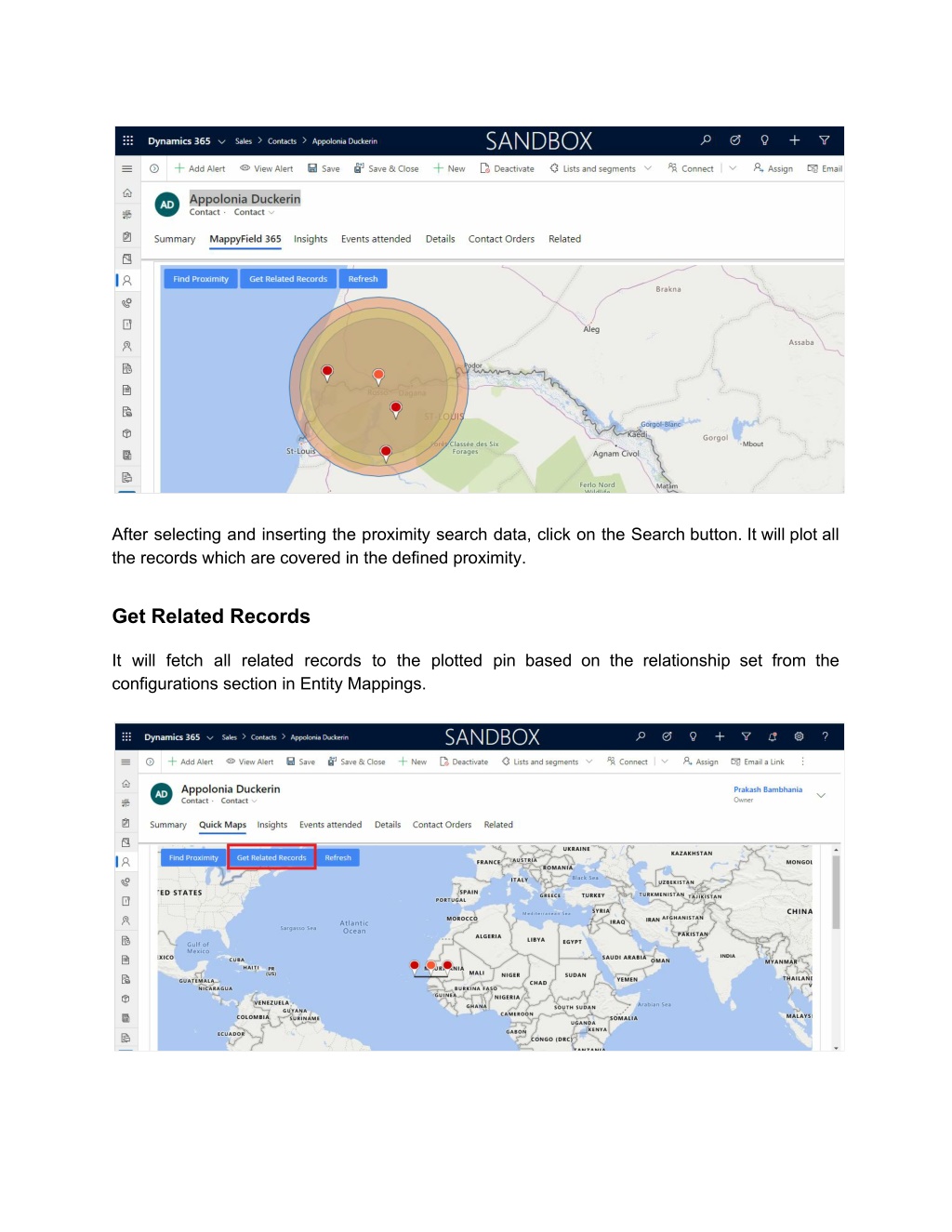Viewport: 952px width, 1232px height.
Task: Open the settings gear in second screenshot
Action: click(x=799, y=736)
